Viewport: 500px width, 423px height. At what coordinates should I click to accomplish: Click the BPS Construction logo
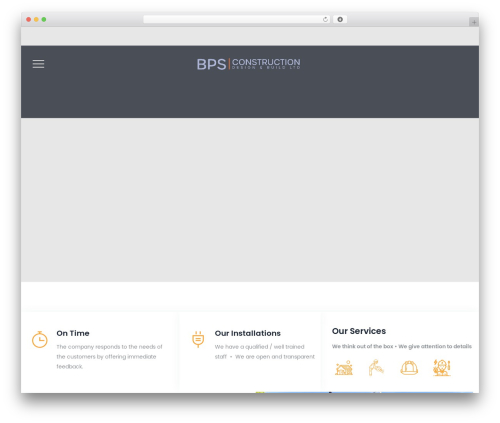248,64
